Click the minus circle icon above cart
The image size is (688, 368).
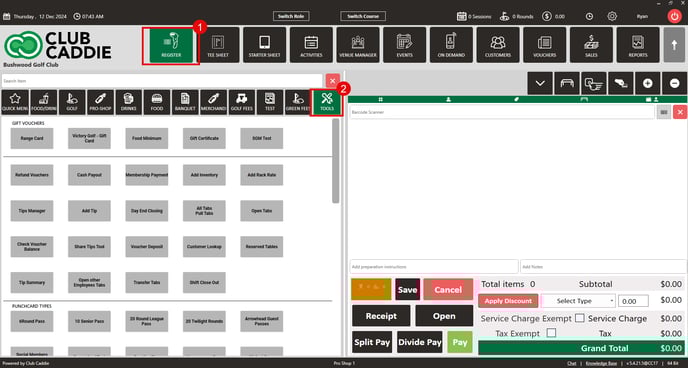point(674,83)
